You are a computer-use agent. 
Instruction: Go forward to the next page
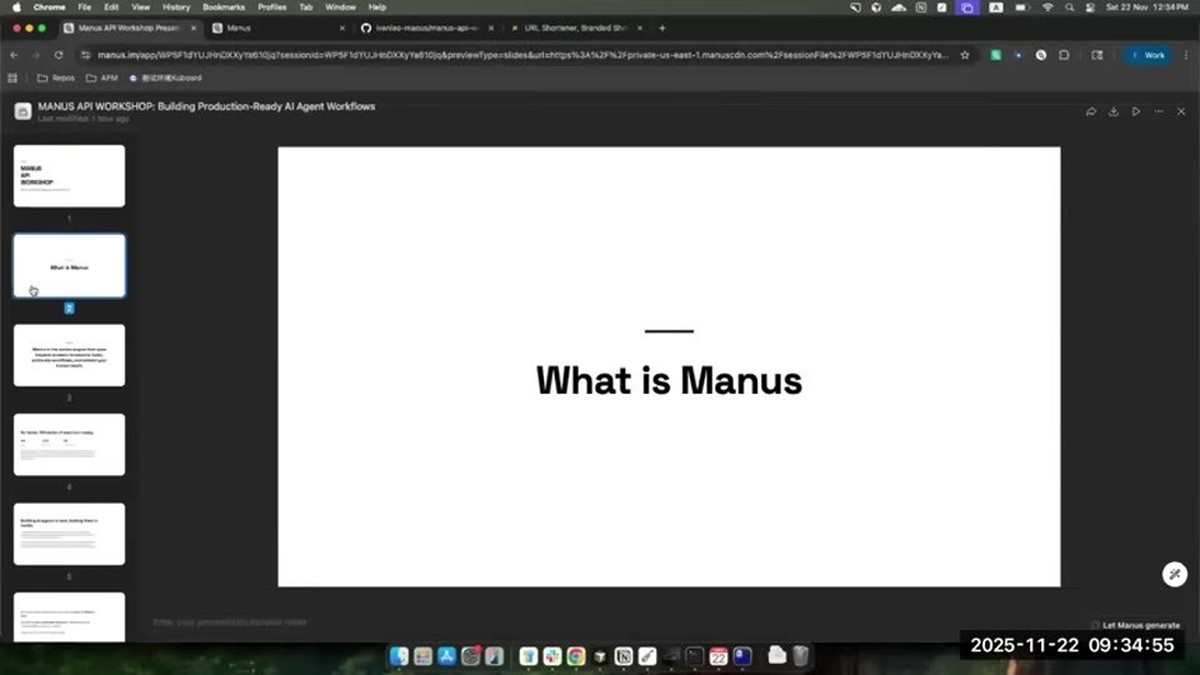point(36,55)
